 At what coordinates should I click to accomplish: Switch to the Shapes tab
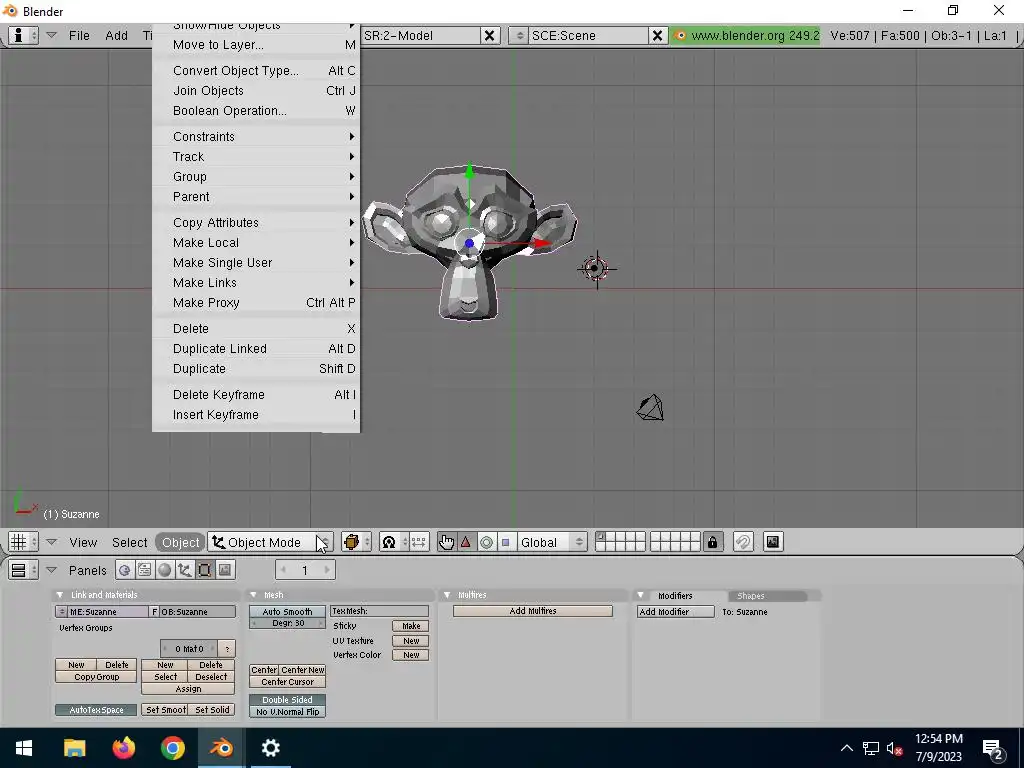[750, 596]
